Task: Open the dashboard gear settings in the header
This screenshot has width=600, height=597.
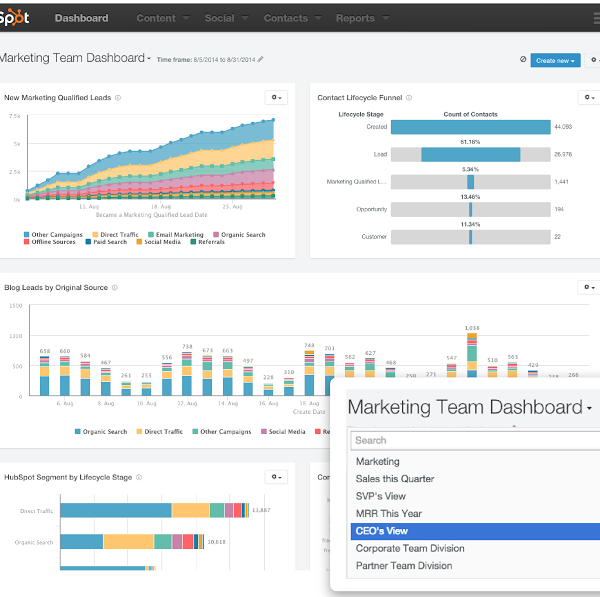Action: (593, 60)
